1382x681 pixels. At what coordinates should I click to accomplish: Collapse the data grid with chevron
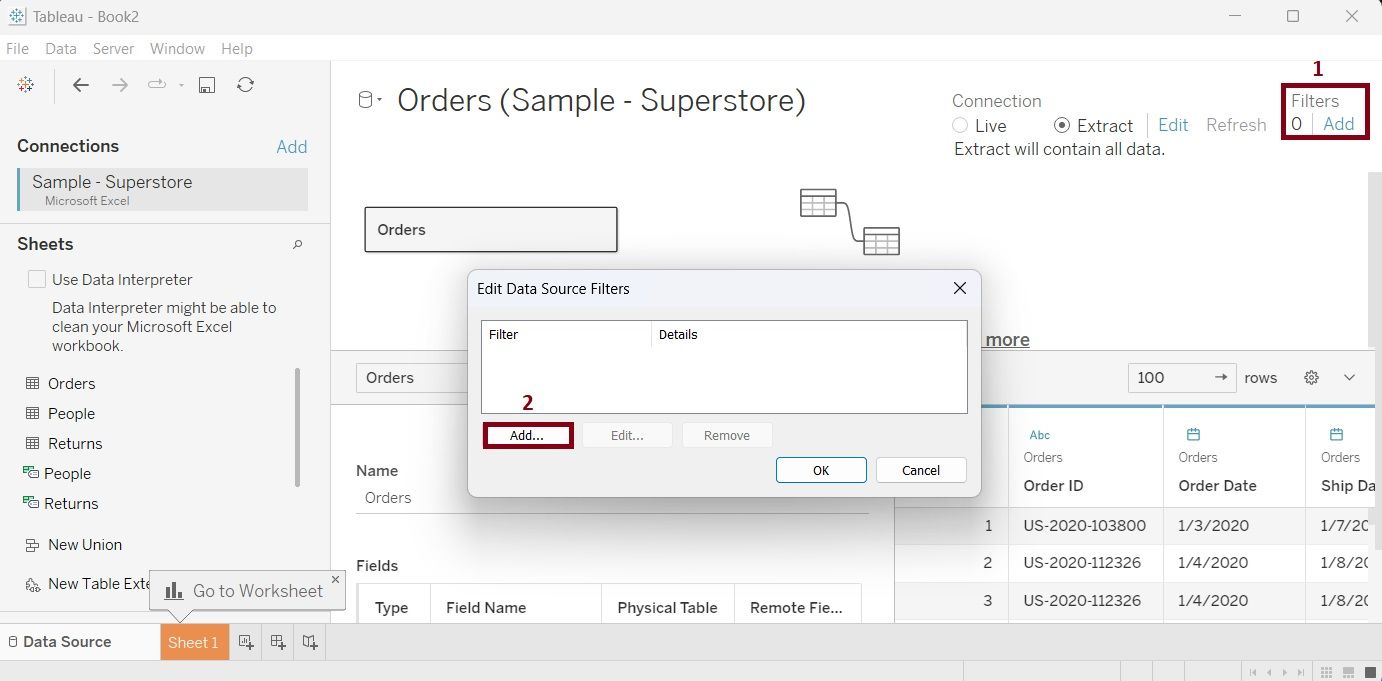tap(1349, 377)
